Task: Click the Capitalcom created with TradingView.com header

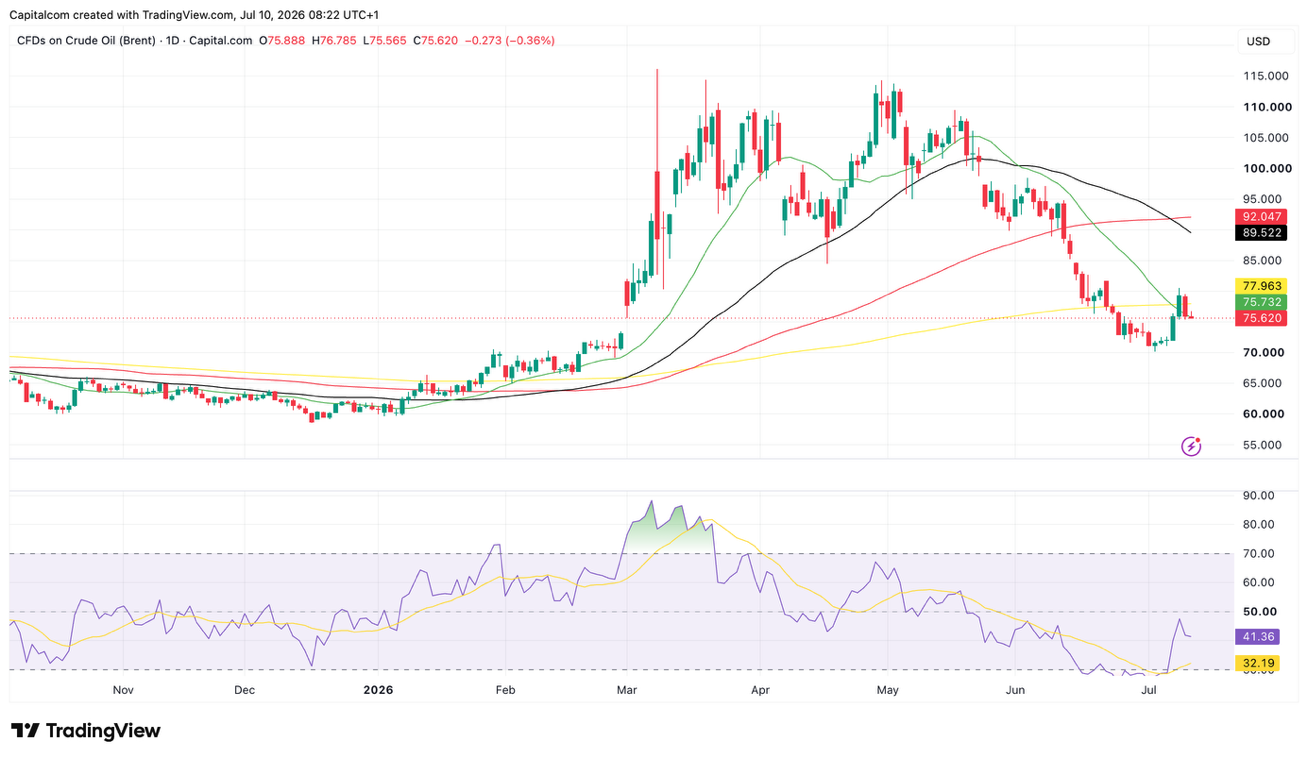Action: click(x=194, y=15)
